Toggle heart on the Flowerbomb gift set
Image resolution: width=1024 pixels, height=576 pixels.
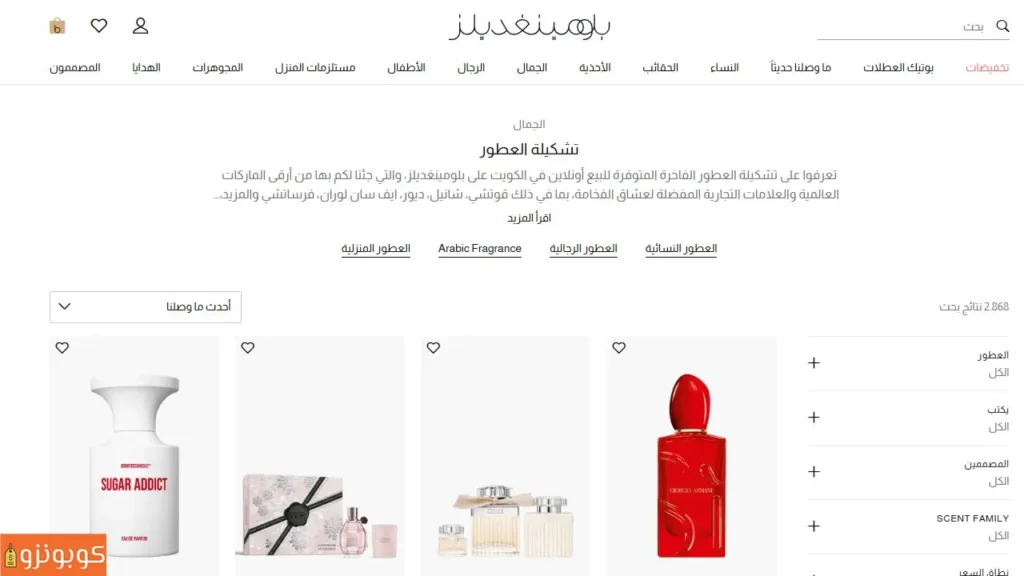[248, 348]
